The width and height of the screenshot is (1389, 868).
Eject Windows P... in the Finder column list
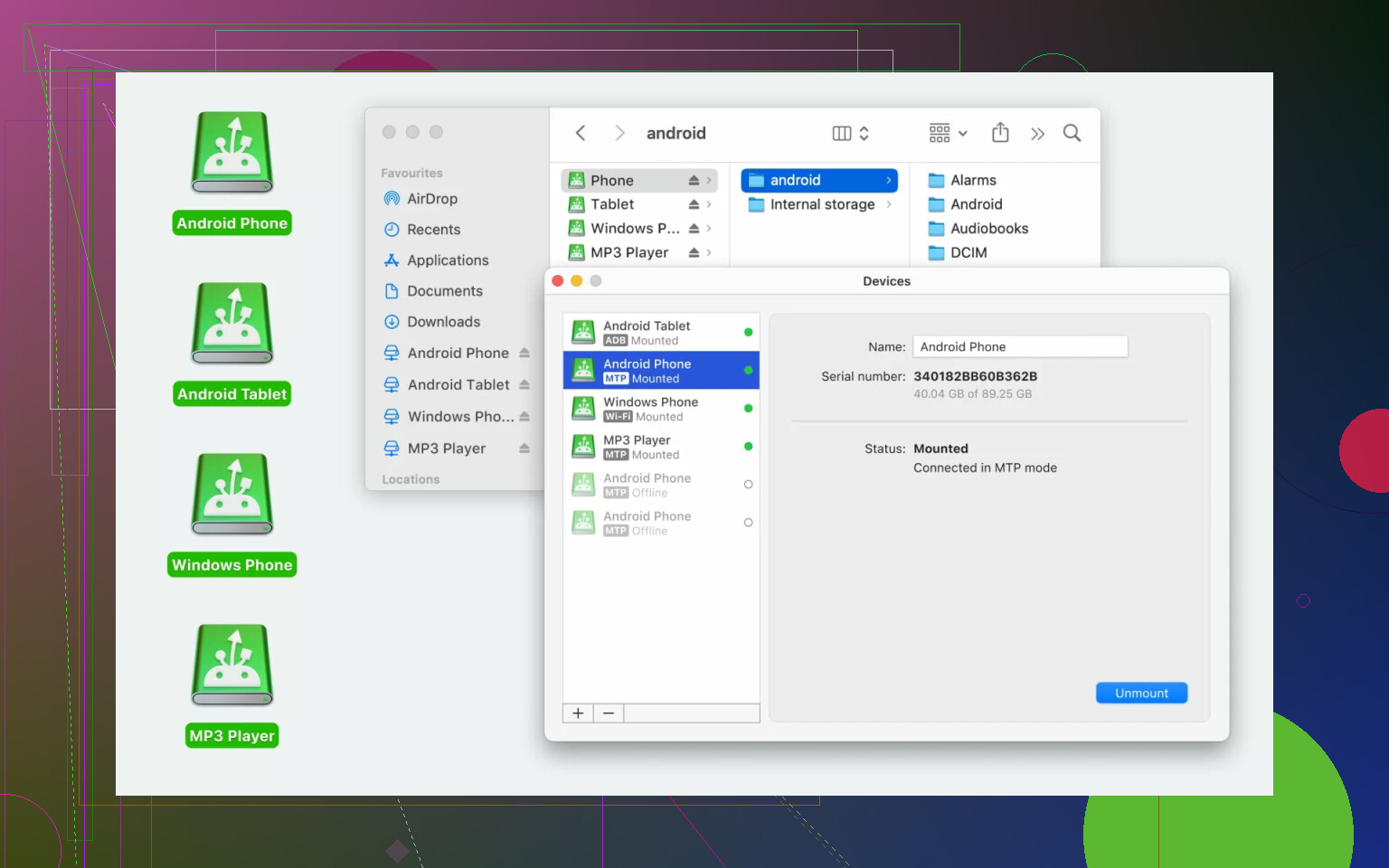point(694,228)
